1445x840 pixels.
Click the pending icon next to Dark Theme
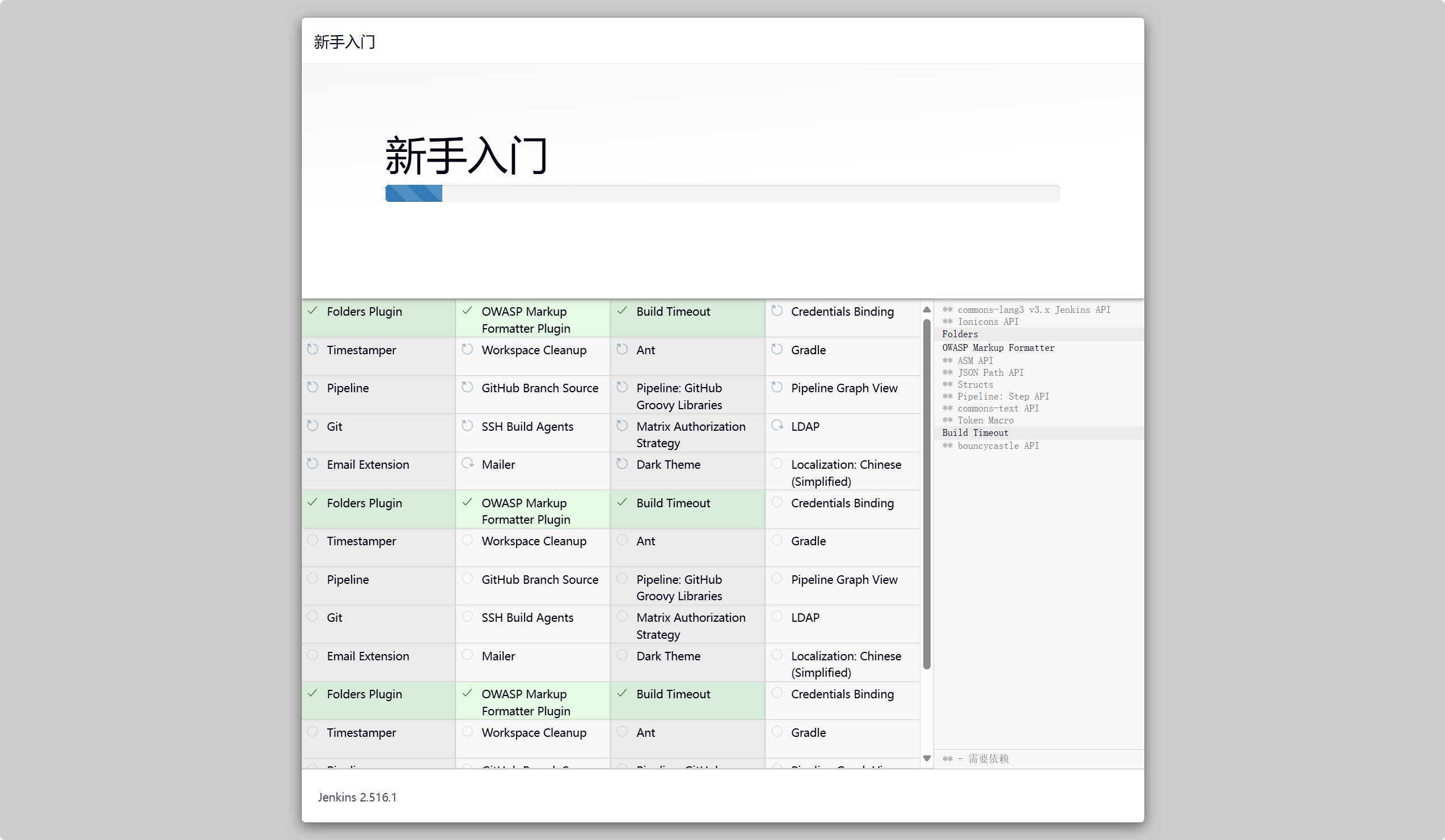click(622, 464)
